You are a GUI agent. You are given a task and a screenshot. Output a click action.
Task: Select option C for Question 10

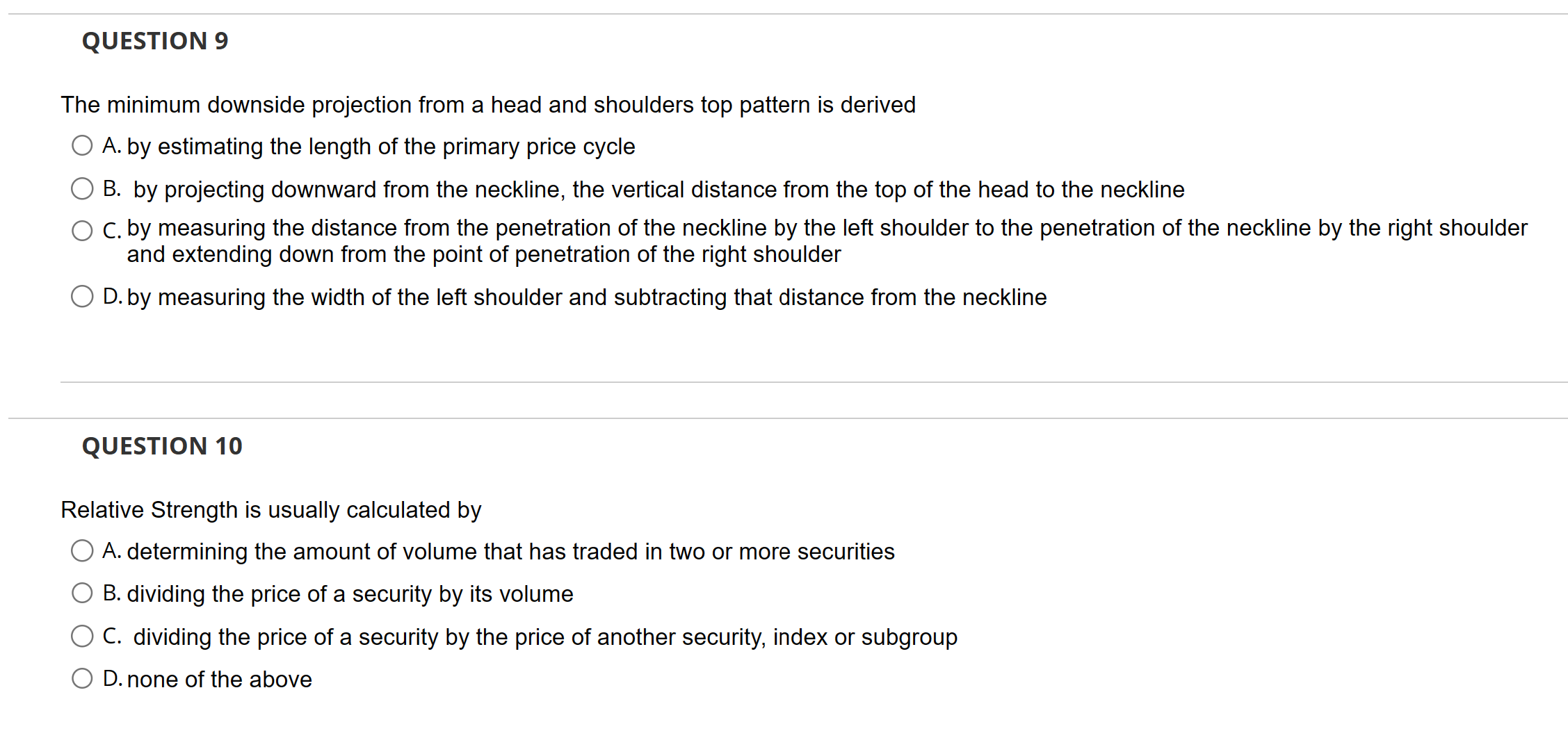82,636
